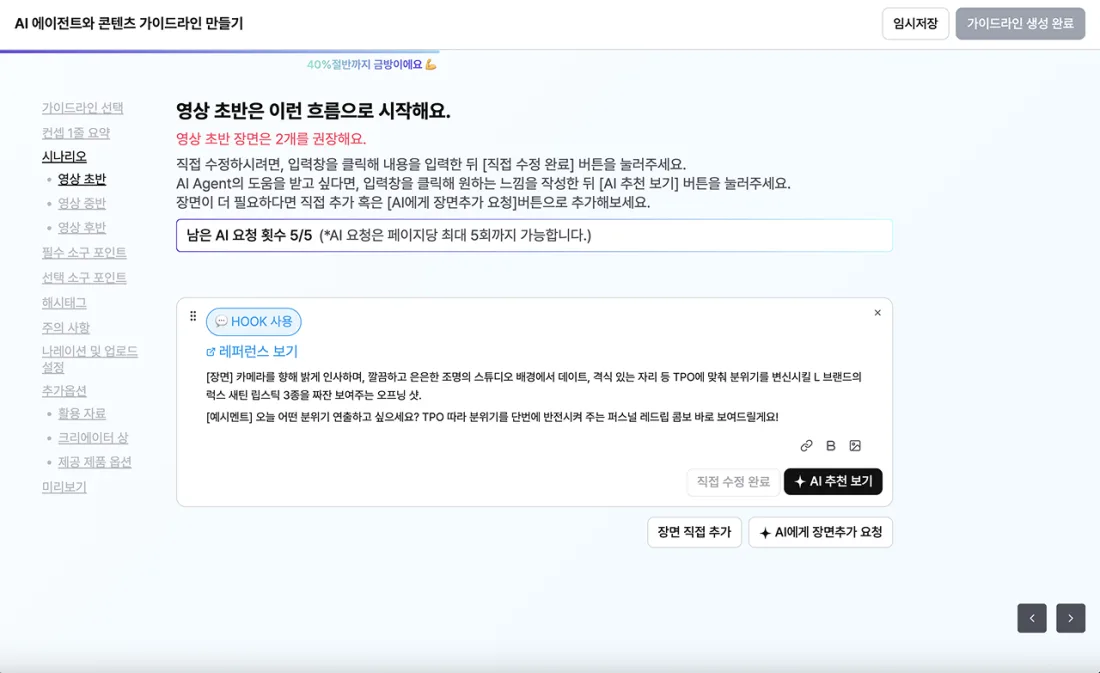Click the AI에게 장면추가 요청 button
This screenshot has height=673, width=1100.
(x=820, y=532)
